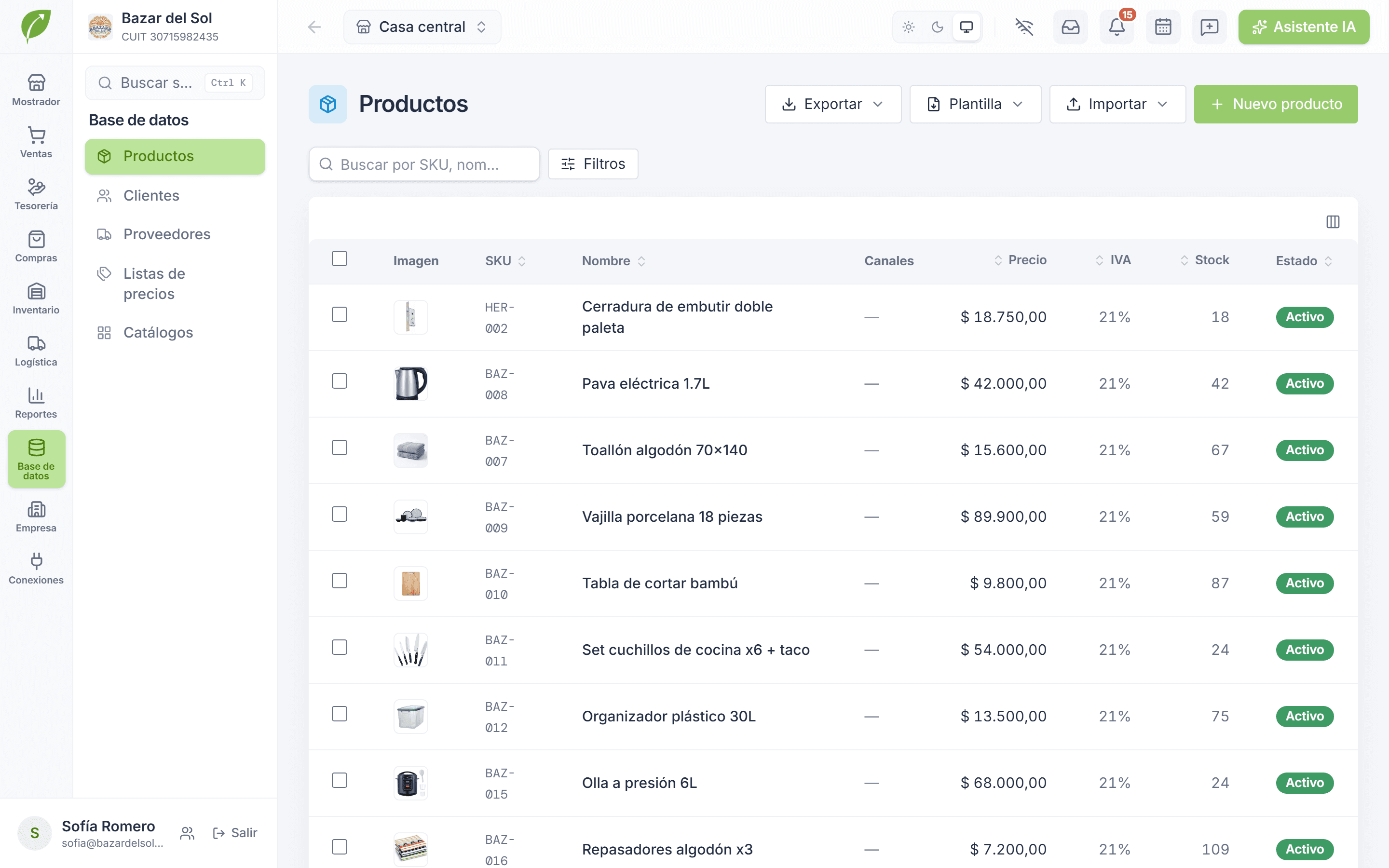1389x868 pixels.
Task: Go back with the left arrow icon
Action: click(x=314, y=27)
